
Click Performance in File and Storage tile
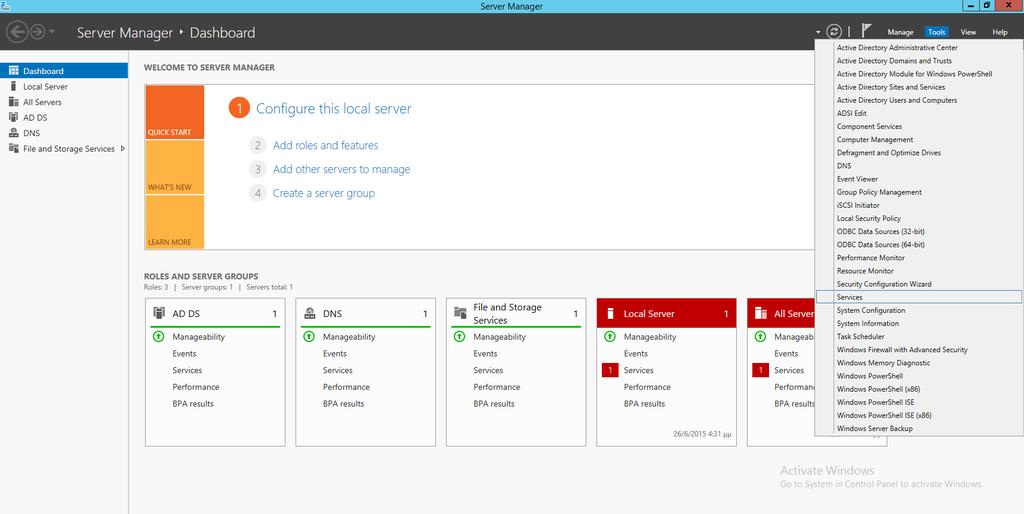click(x=496, y=387)
